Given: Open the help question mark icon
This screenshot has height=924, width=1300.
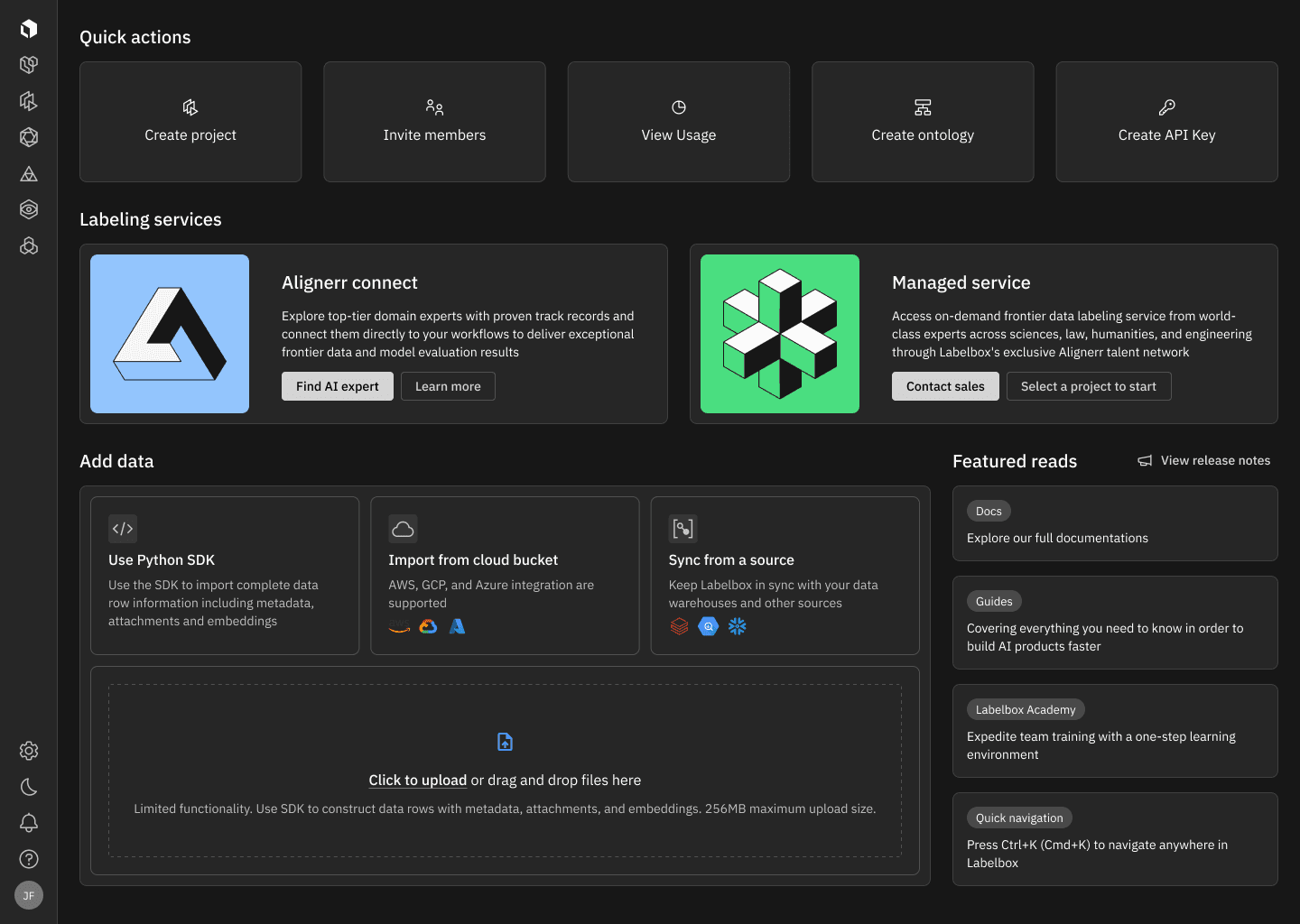Looking at the screenshot, I should tap(29, 859).
